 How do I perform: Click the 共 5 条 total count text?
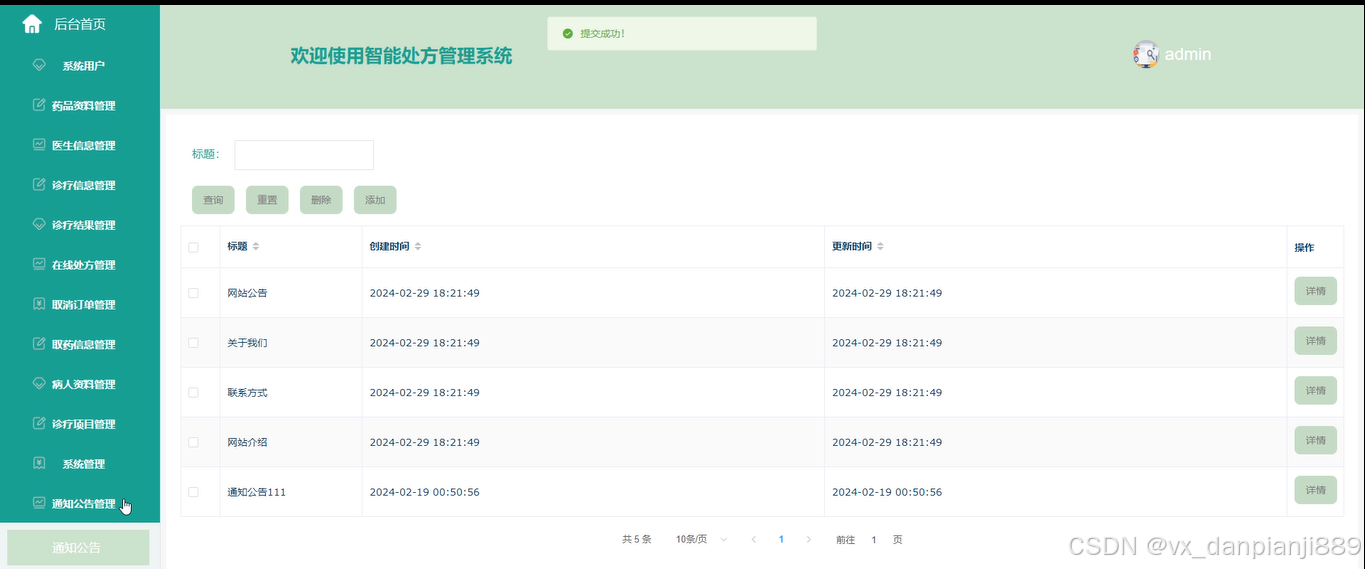click(x=636, y=540)
